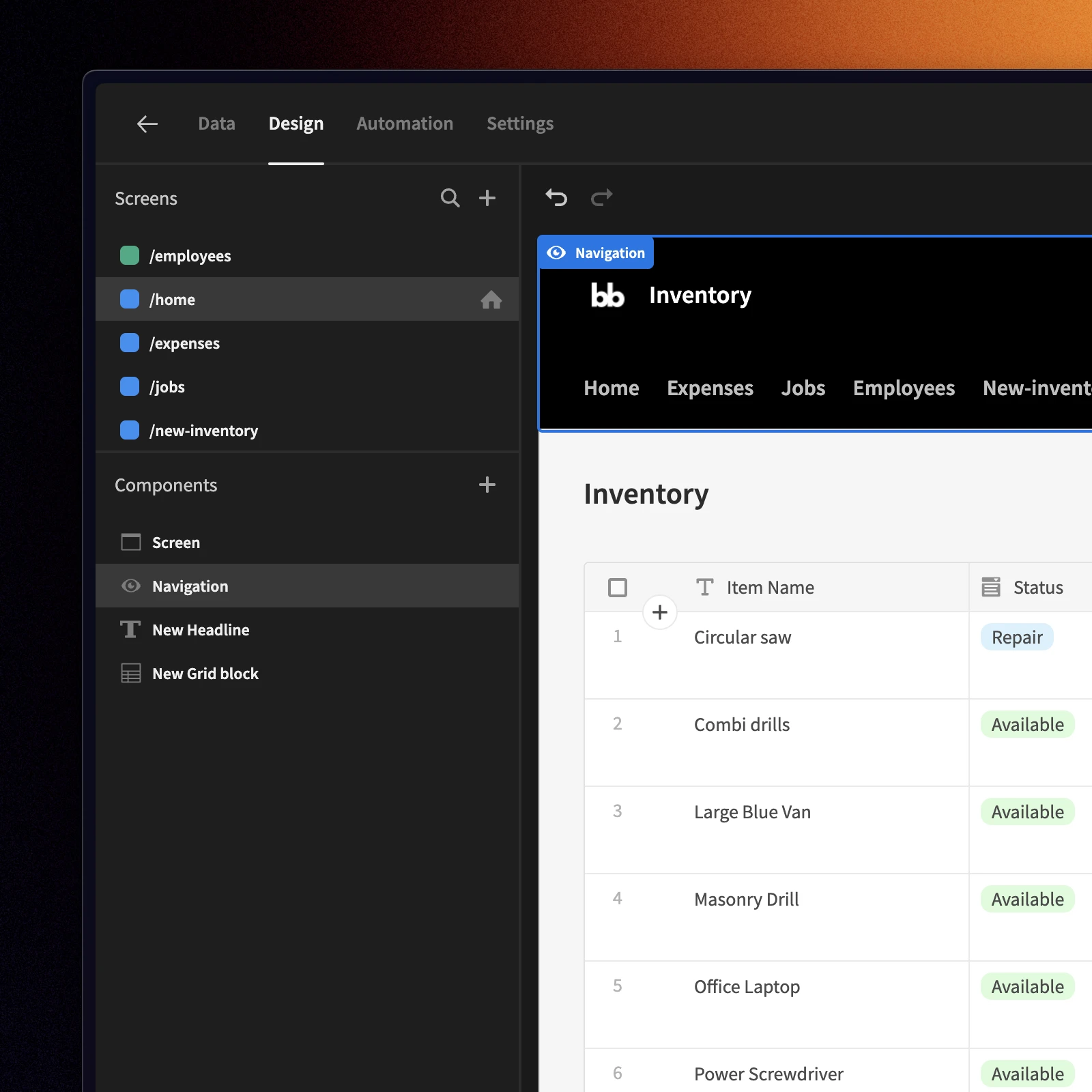Screen dimensions: 1092x1092
Task: Undo the last change
Action: click(556, 198)
